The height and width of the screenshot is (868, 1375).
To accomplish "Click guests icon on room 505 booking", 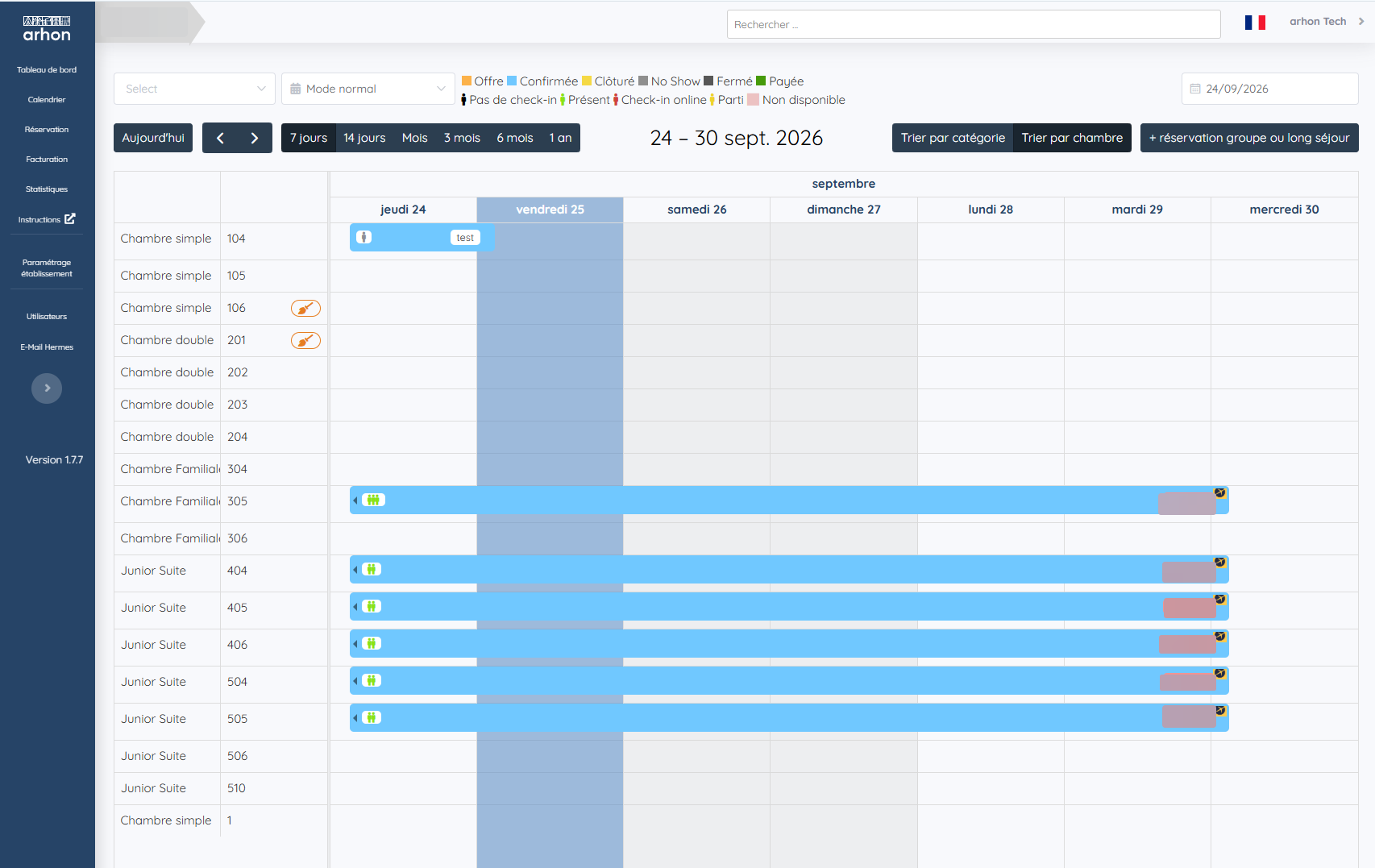I will (372, 717).
